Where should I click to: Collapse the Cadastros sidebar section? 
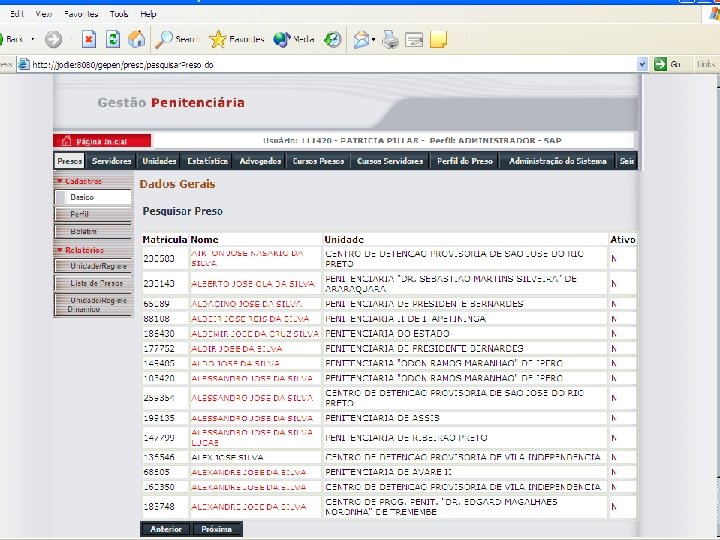[x=79, y=181]
